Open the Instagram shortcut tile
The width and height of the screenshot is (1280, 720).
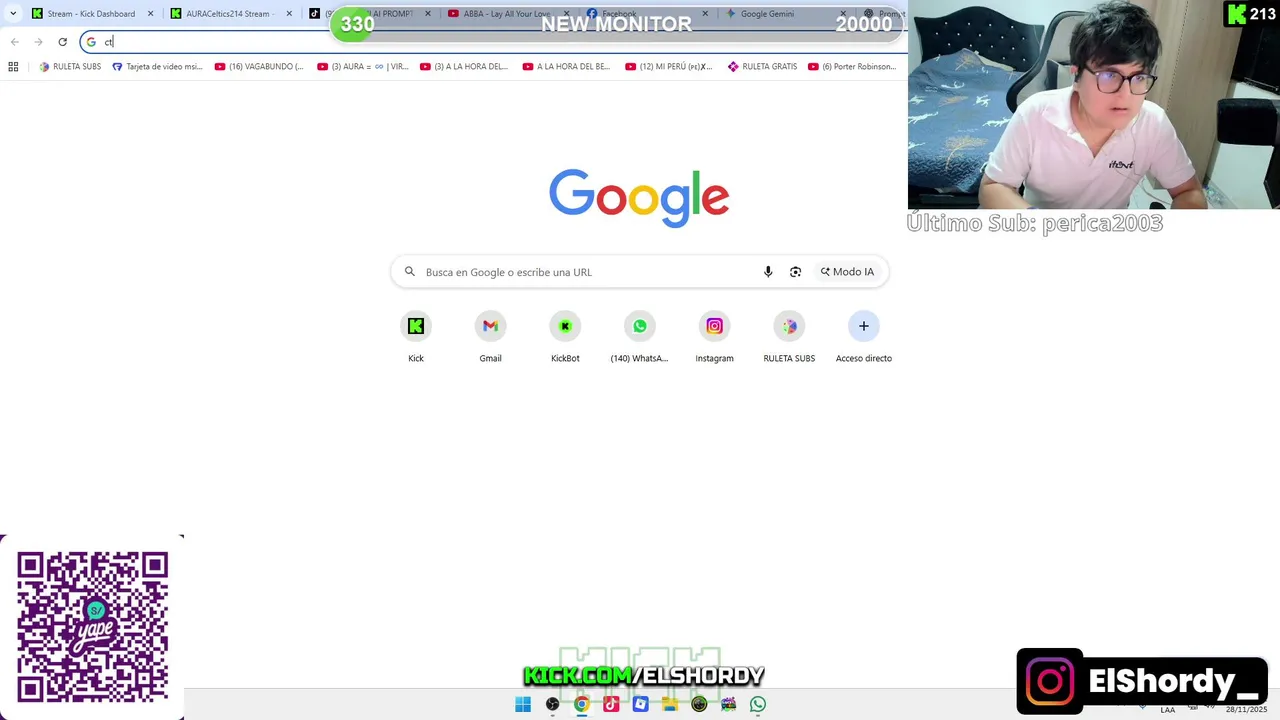pyautogui.click(x=714, y=337)
